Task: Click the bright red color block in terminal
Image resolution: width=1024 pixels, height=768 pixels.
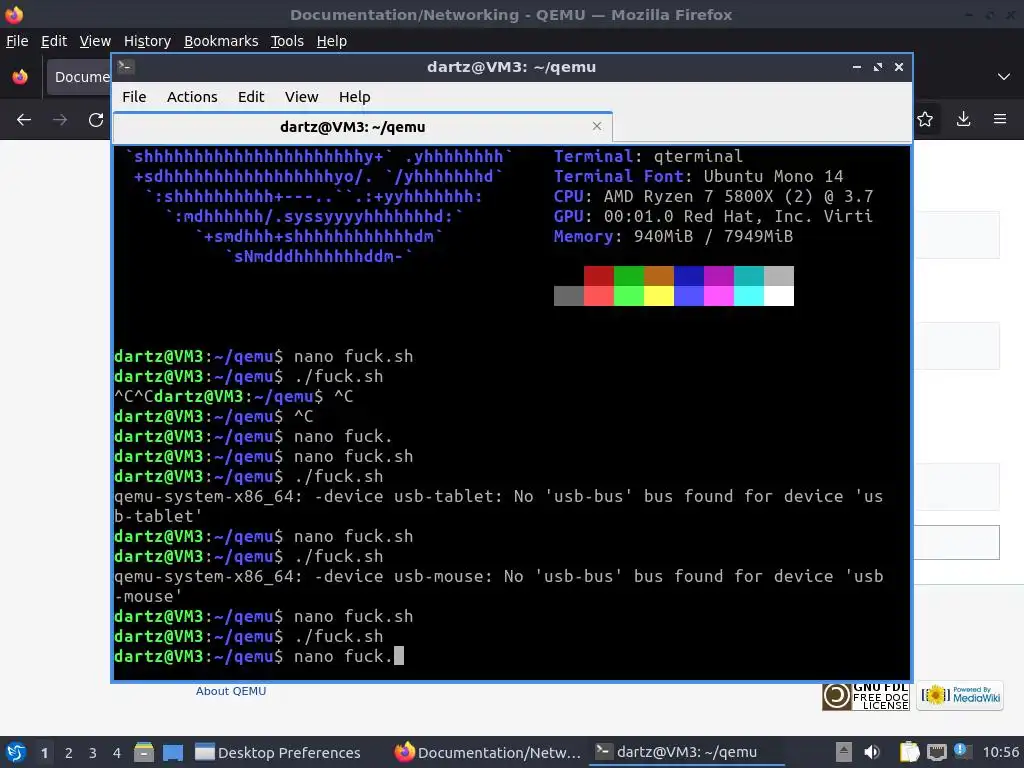Action: tap(599, 296)
